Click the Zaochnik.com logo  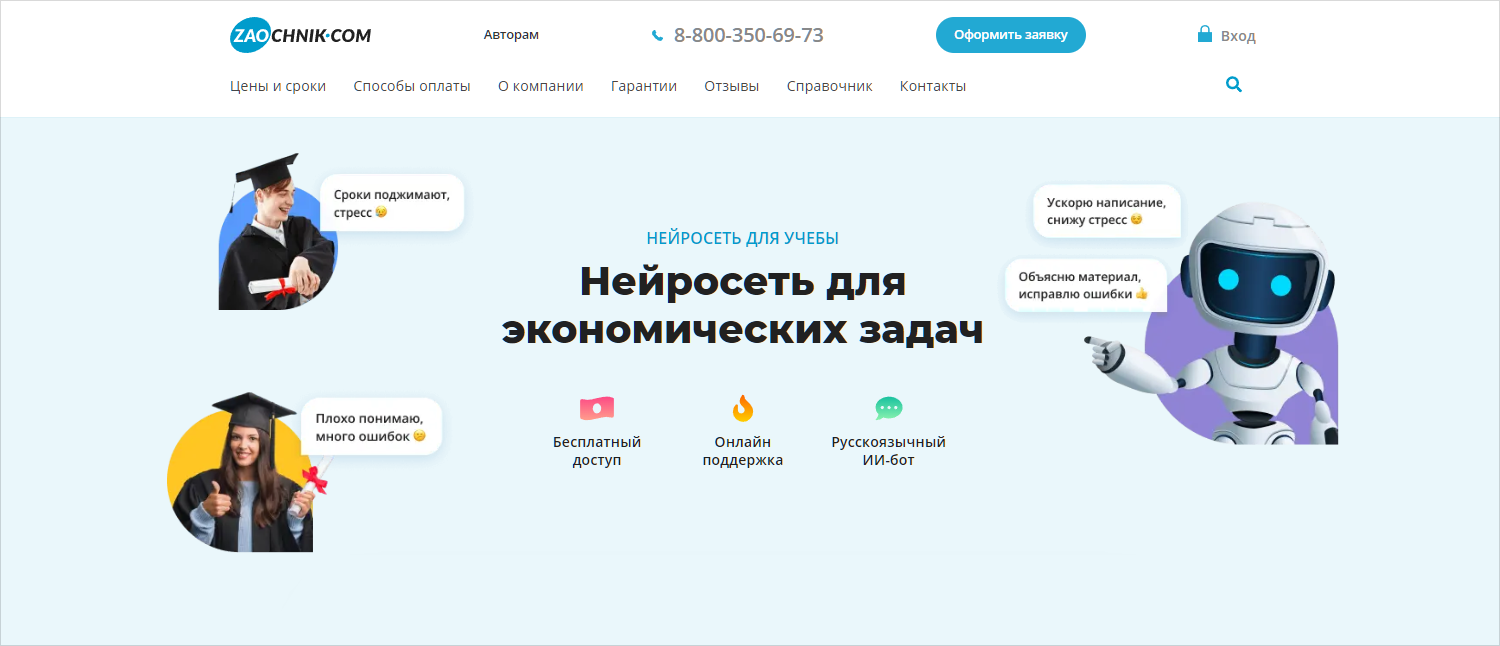[x=300, y=36]
